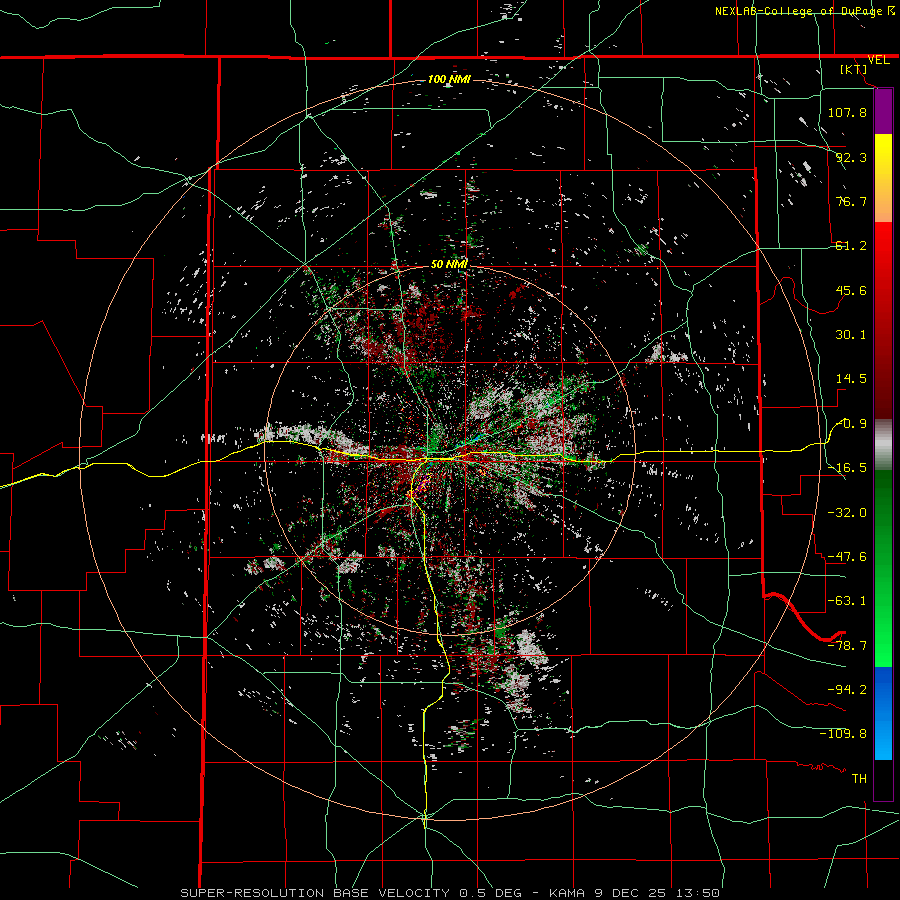Click the -78.7 velocity scale value
The image size is (900, 900).
[x=847, y=646]
